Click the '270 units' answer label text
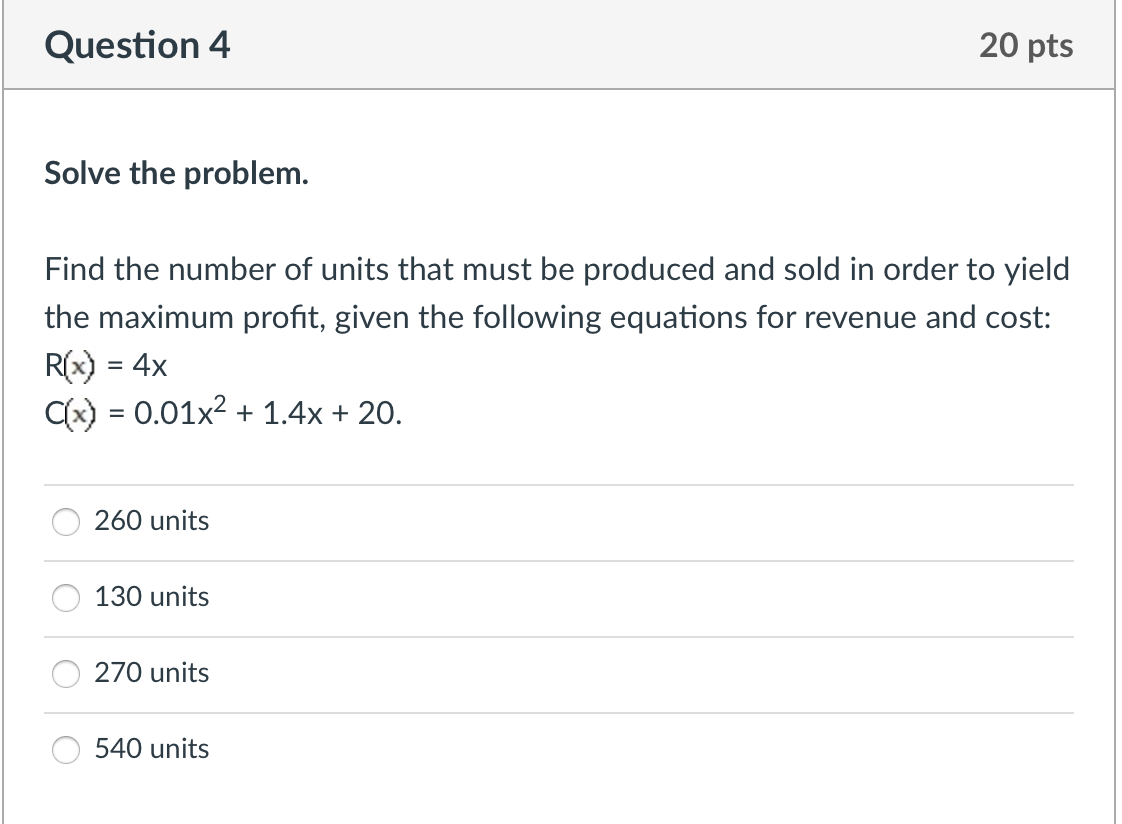This screenshot has width=1122, height=824. tap(152, 672)
